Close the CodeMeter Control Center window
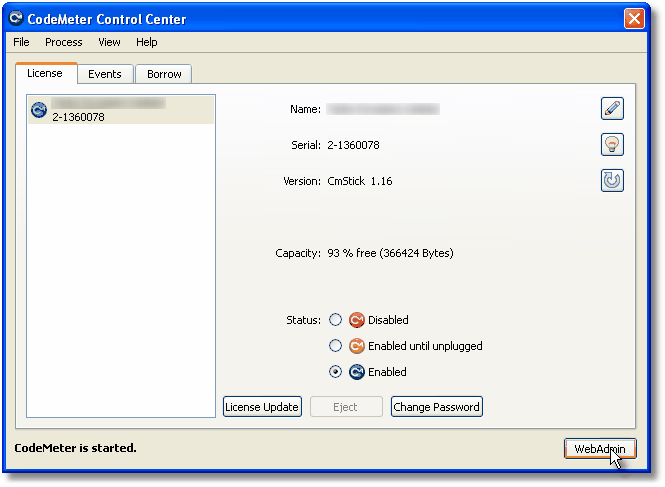The image size is (665, 487). coord(634,18)
